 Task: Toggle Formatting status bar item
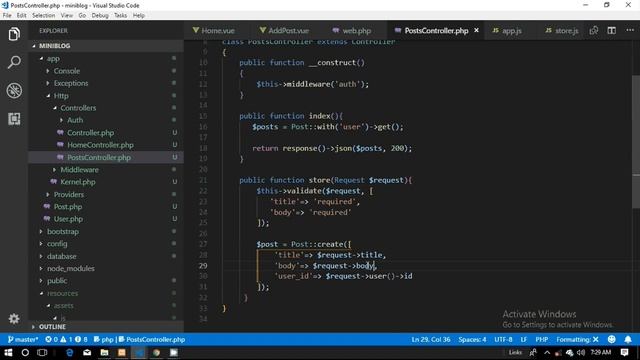point(577,339)
